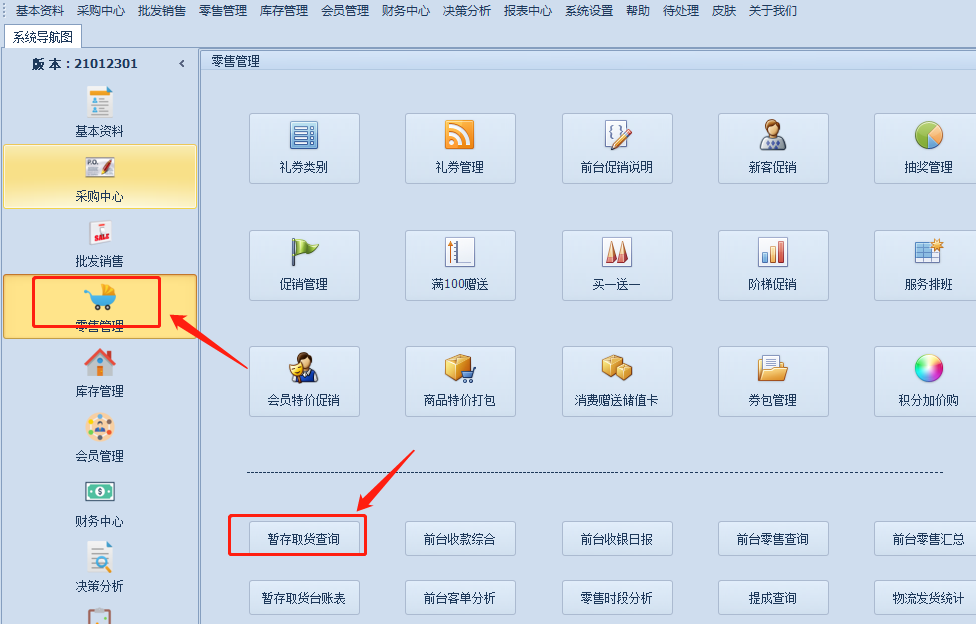Click the version text 21012301
This screenshot has height=624, width=976.
106,64
